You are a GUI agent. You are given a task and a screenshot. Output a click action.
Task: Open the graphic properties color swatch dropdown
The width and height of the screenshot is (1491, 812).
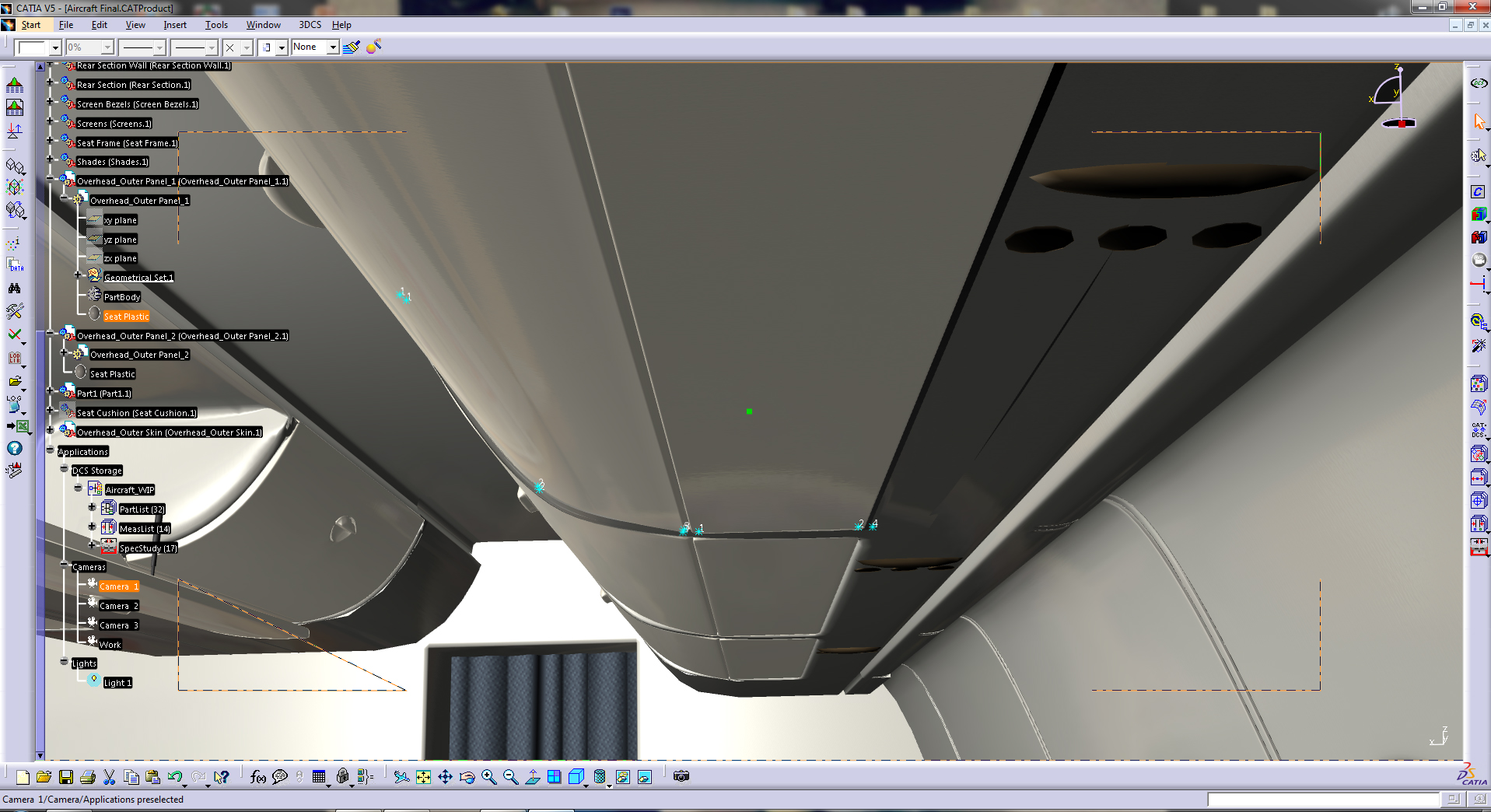tap(54, 48)
